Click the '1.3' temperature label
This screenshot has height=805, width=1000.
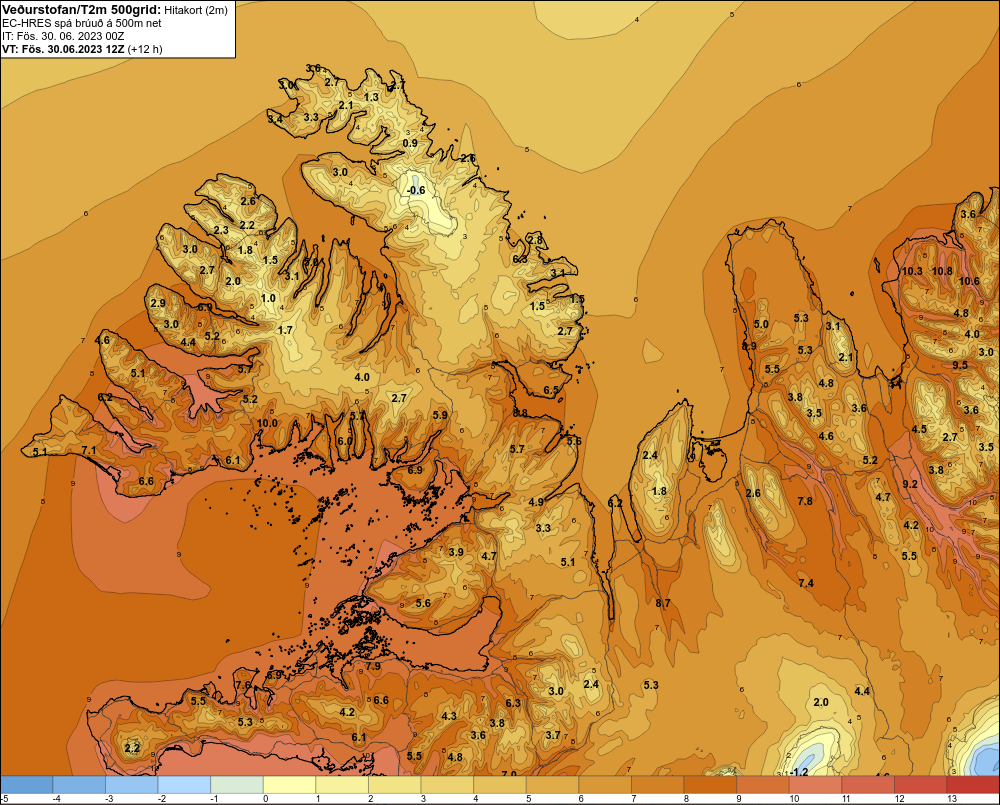click(x=371, y=97)
